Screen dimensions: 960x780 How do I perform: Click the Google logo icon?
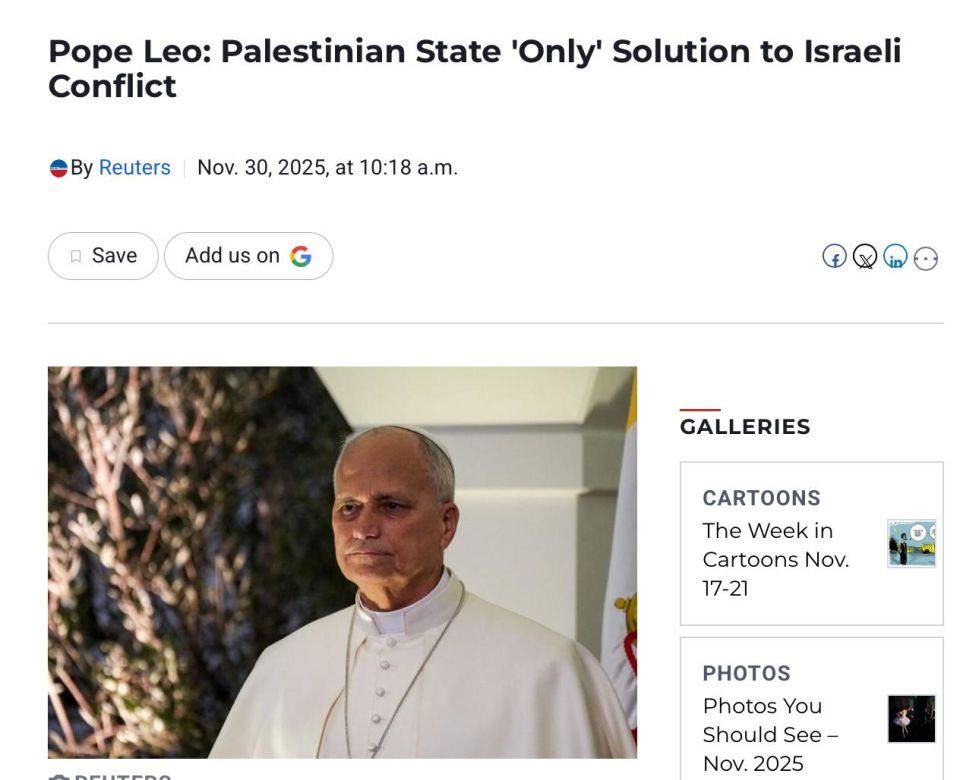click(x=301, y=257)
